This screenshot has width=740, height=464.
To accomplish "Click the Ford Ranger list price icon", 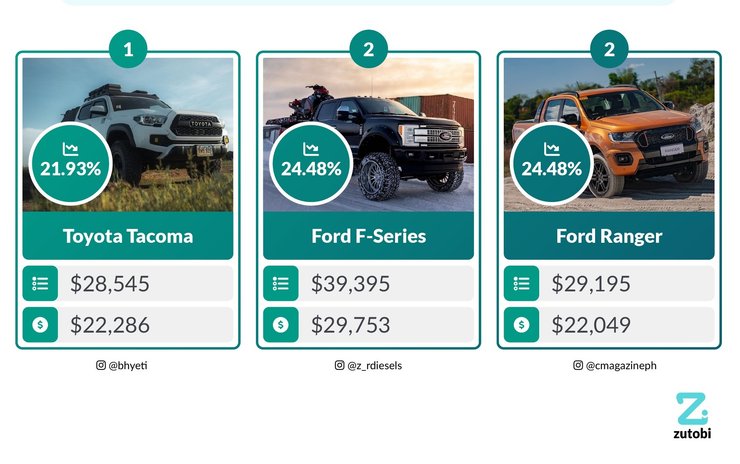I will pos(521,284).
